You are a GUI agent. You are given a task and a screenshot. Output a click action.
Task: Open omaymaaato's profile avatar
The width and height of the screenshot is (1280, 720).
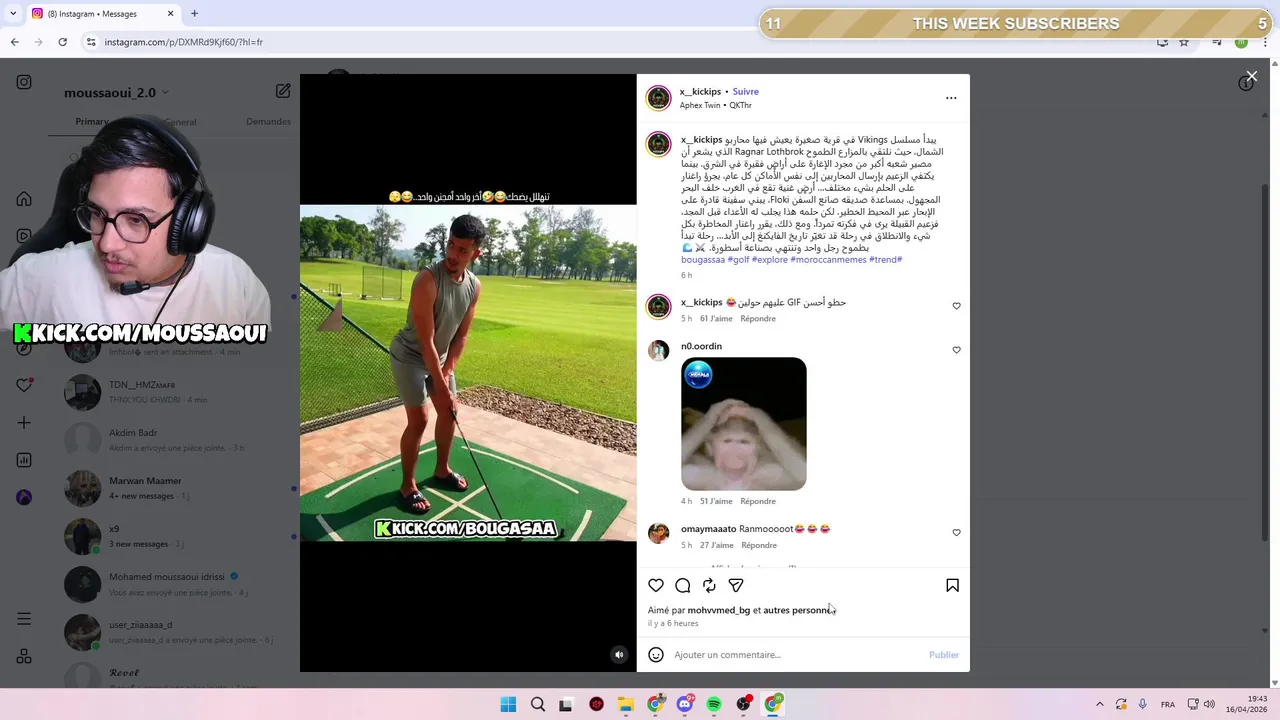point(658,533)
